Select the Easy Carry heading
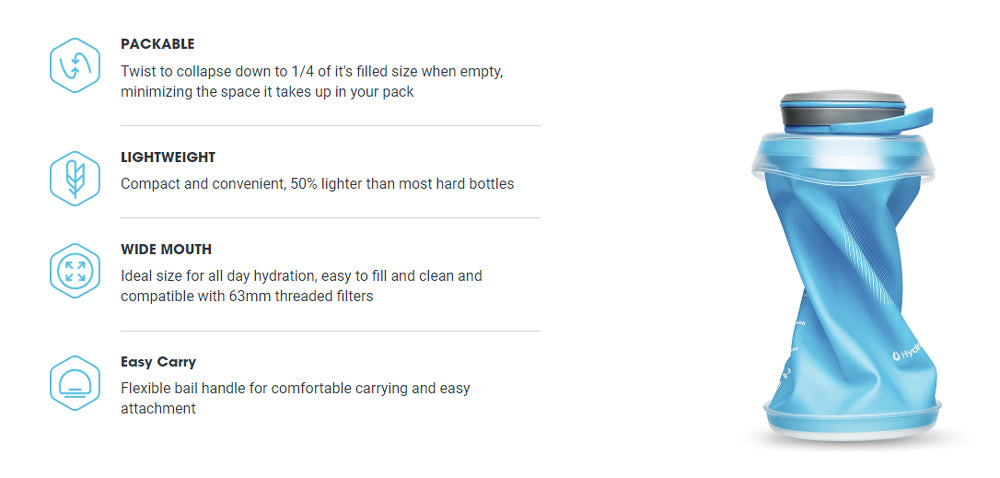The height and width of the screenshot is (478, 1000). click(158, 362)
